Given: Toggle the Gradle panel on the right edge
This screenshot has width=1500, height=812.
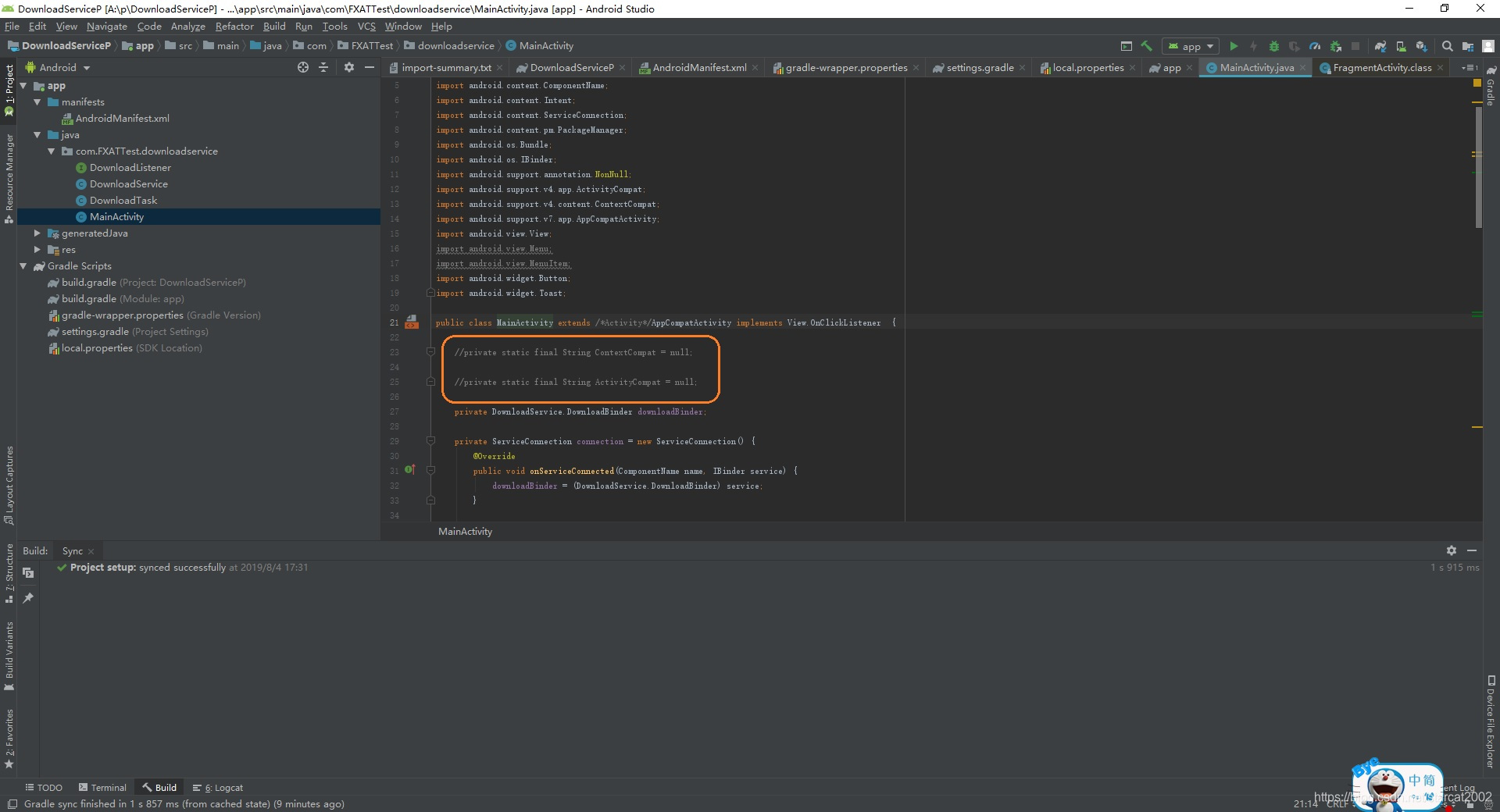Looking at the screenshot, I should point(1491,86).
